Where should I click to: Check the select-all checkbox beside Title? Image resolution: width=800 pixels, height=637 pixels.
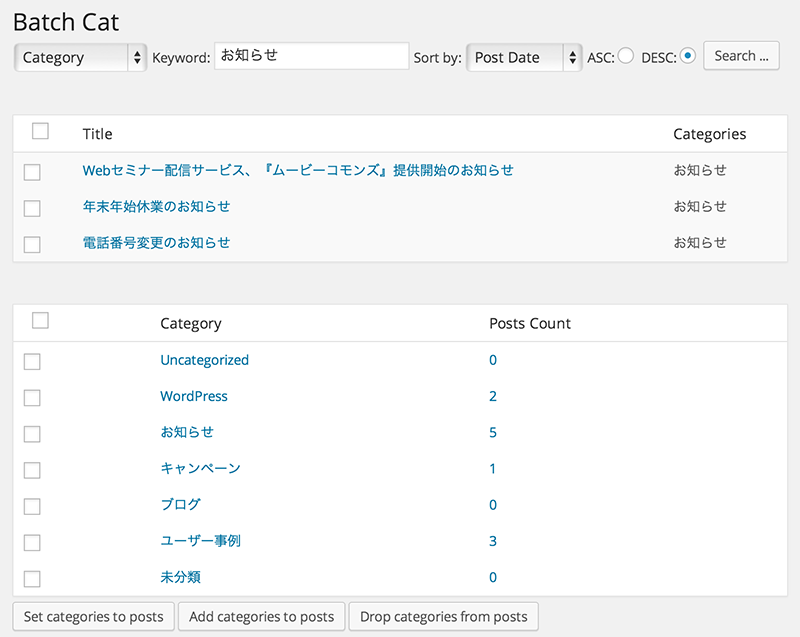(x=40, y=131)
